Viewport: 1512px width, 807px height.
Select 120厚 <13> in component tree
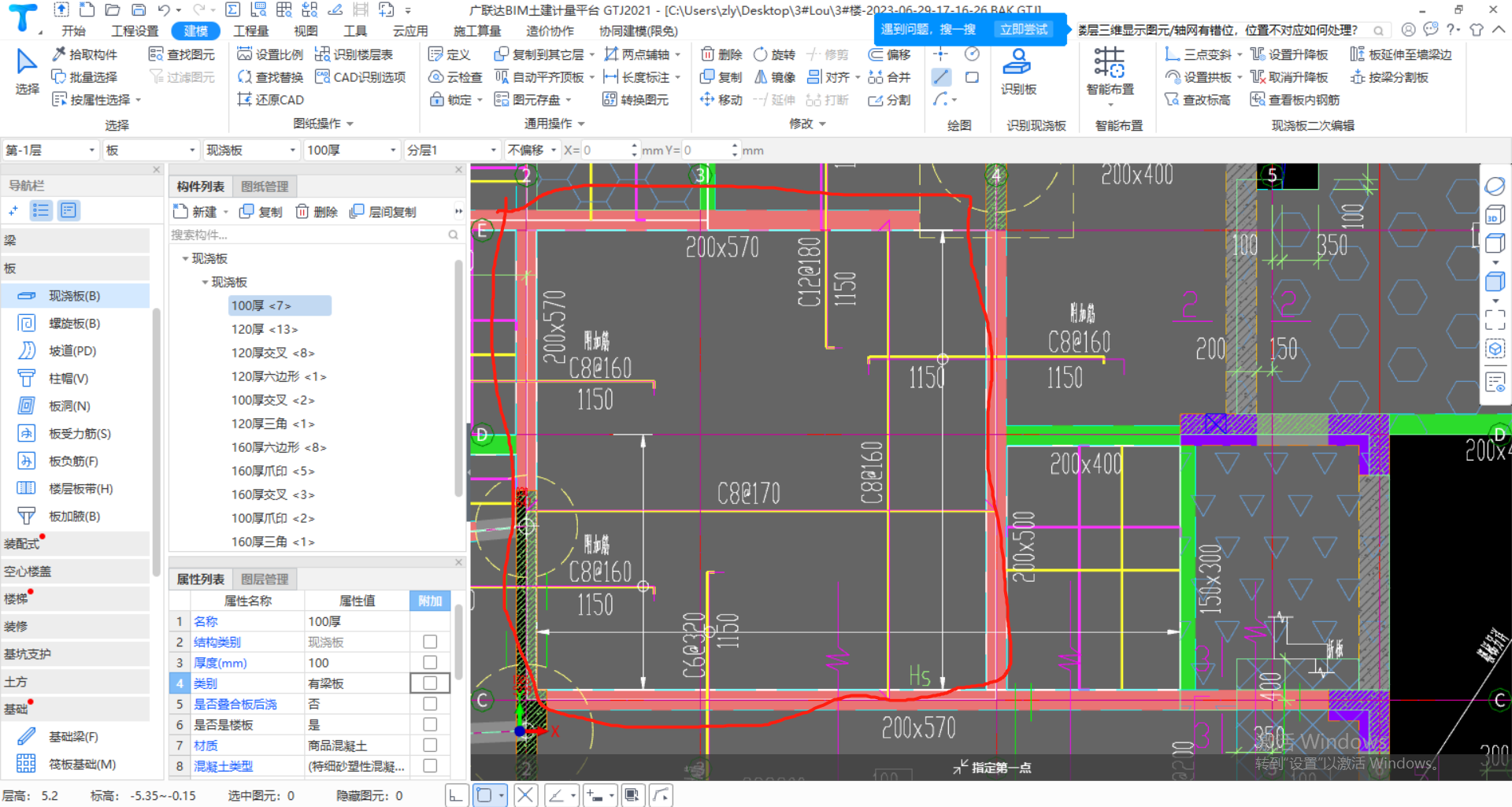[265, 329]
